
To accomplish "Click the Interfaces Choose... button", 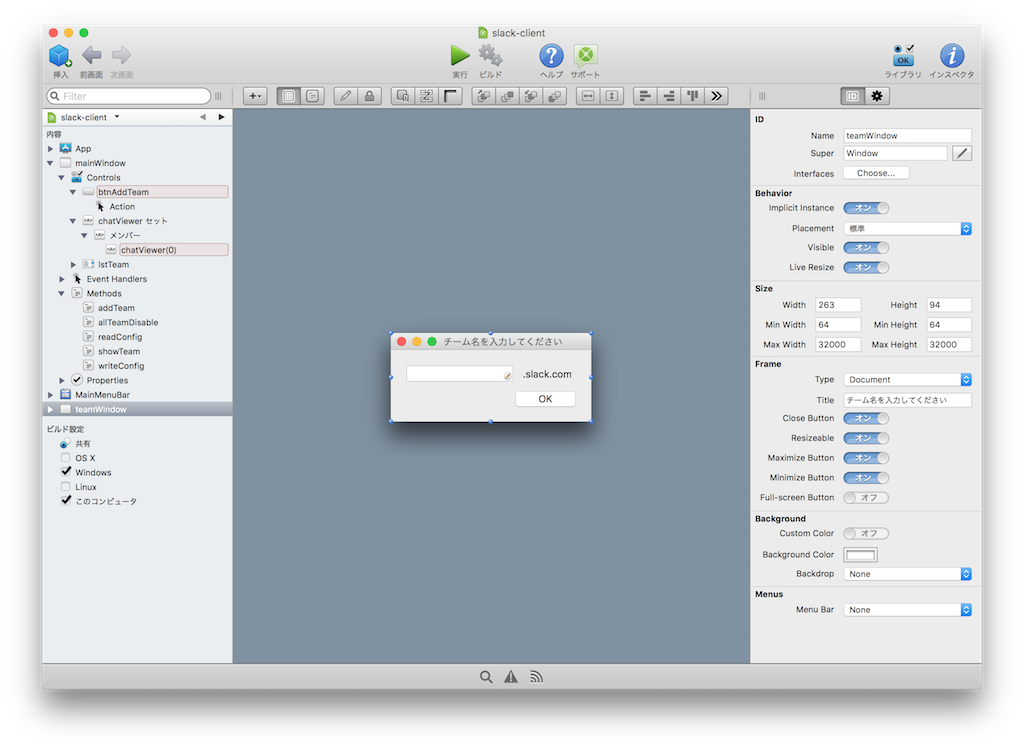I will (876, 173).
